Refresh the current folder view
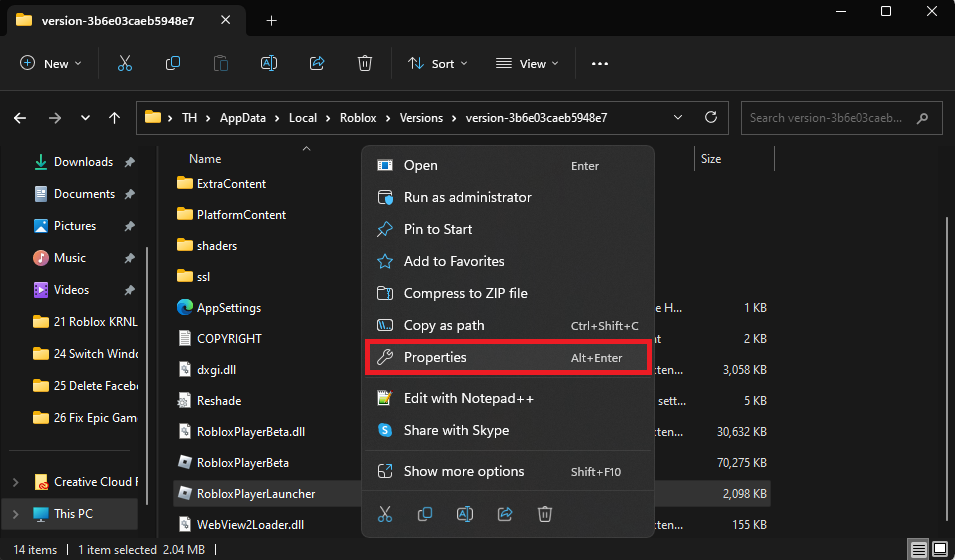This screenshot has width=955, height=560. coord(711,118)
